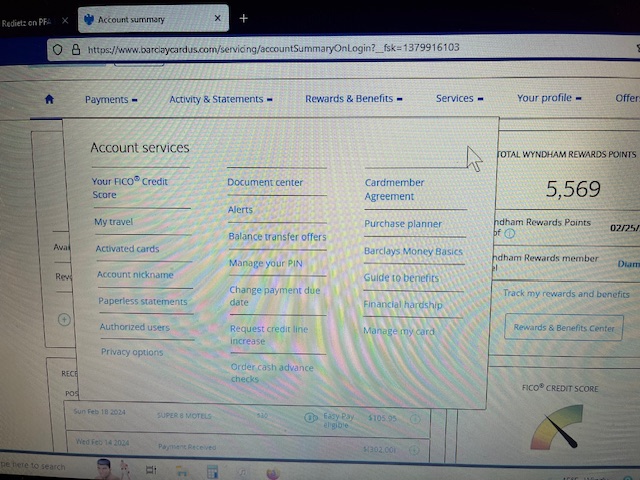Open Your profile dropdown
The height and width of the screenshot is (480, 640).
point(549,98)
